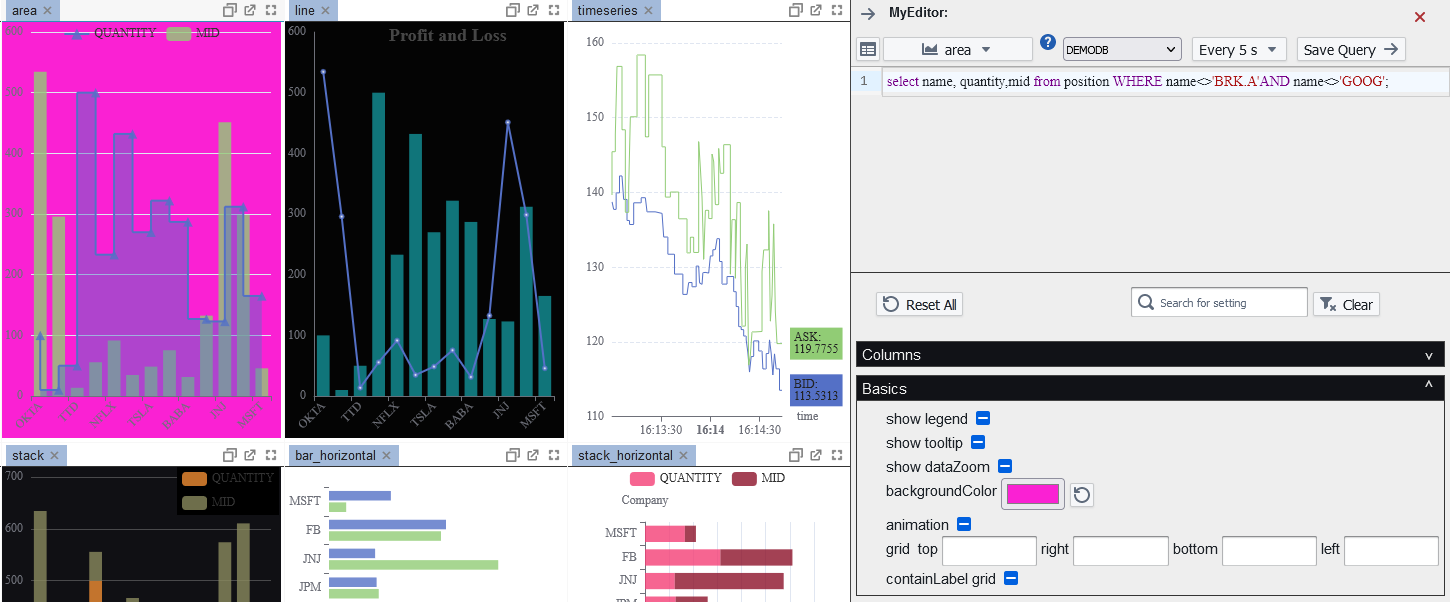Toggle QUANTITY series in stack_horizontal legend
The width and height of the screenshot is (1450, 602).
(x=676, y=478)
